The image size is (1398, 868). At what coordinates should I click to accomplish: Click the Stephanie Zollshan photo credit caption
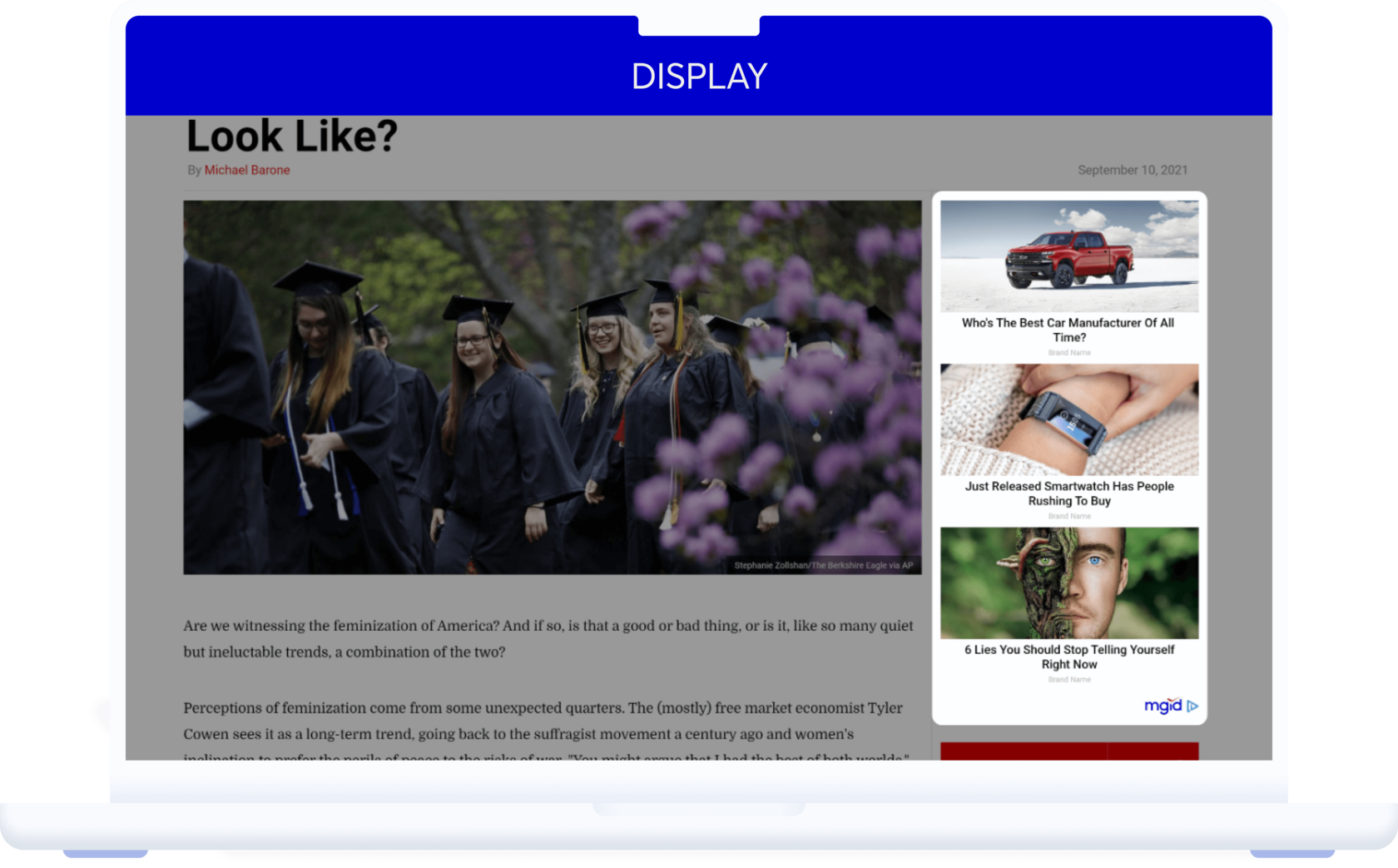[823, 565]
